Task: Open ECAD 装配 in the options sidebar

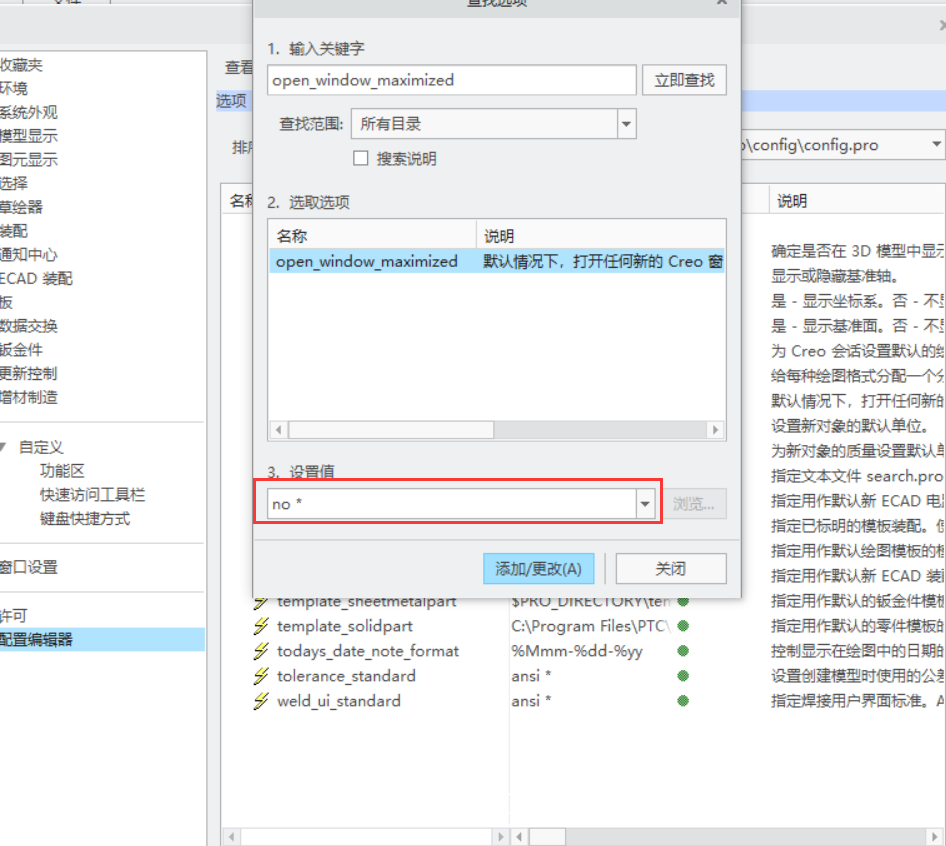Action: click(x=36, y=278)
